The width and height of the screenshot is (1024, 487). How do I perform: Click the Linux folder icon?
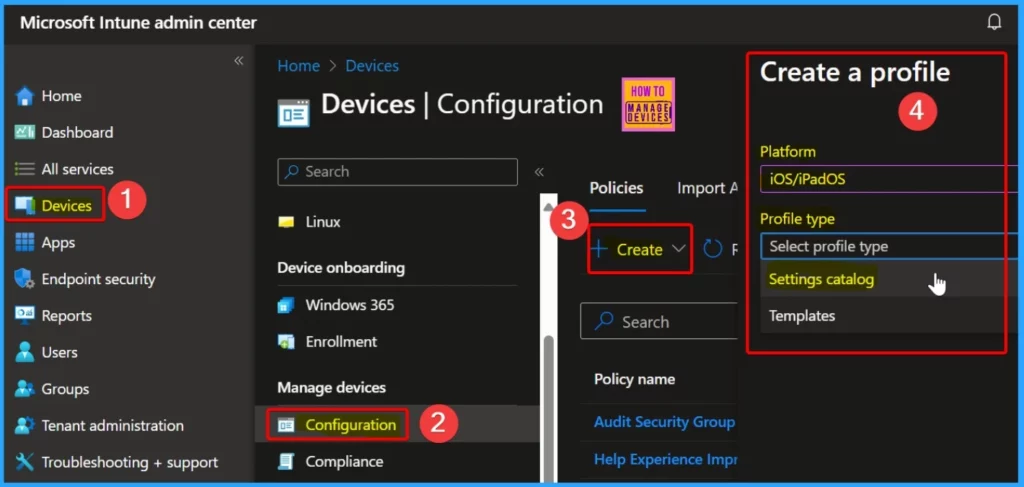coord(286,222)
